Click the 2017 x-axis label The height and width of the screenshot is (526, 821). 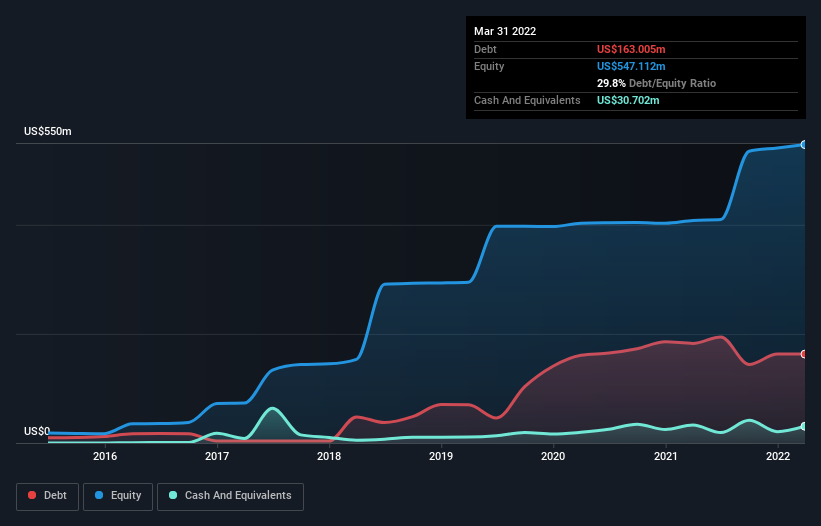(217, 456)
